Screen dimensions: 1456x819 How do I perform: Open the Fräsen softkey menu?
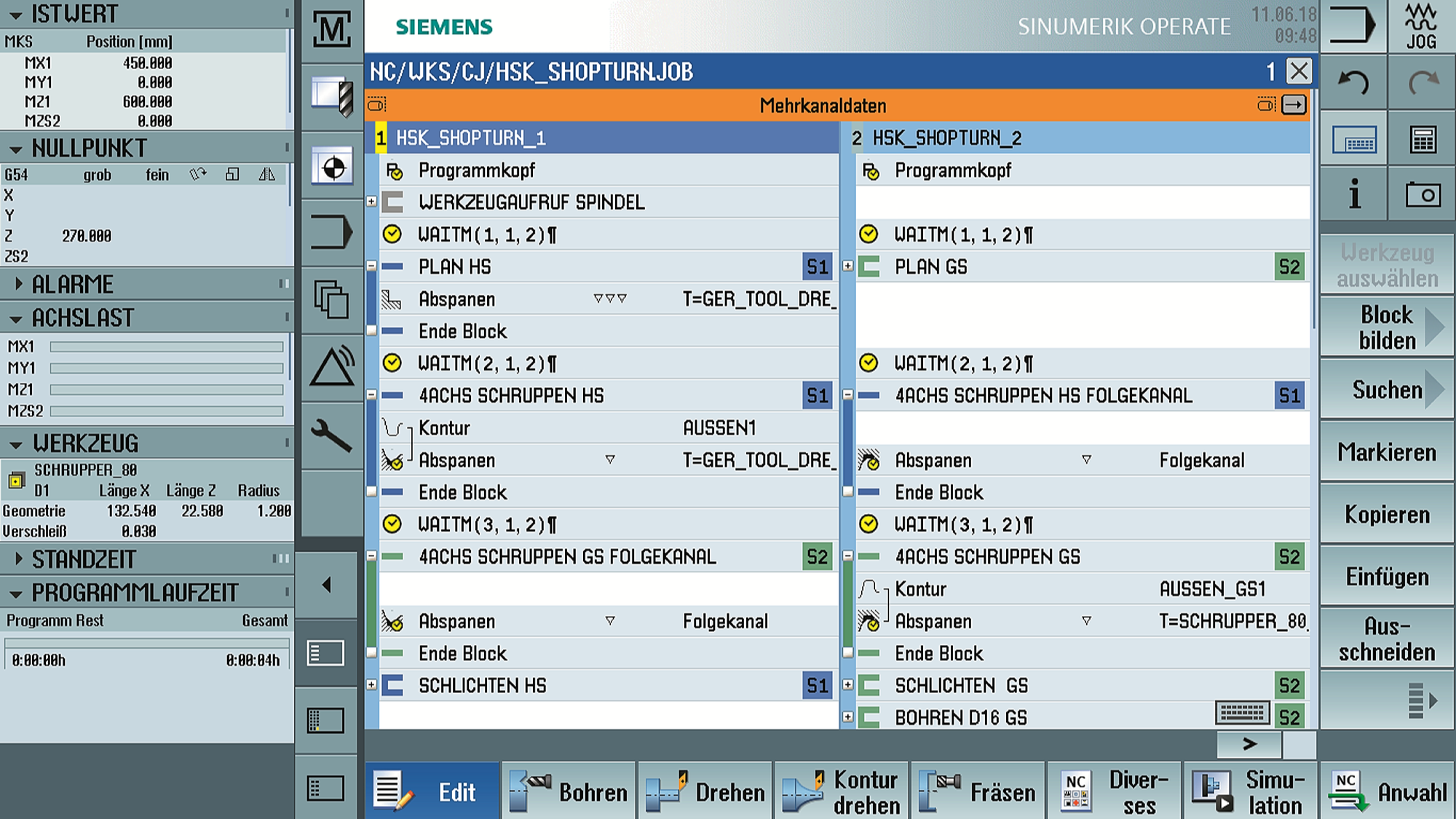(978, 791)
